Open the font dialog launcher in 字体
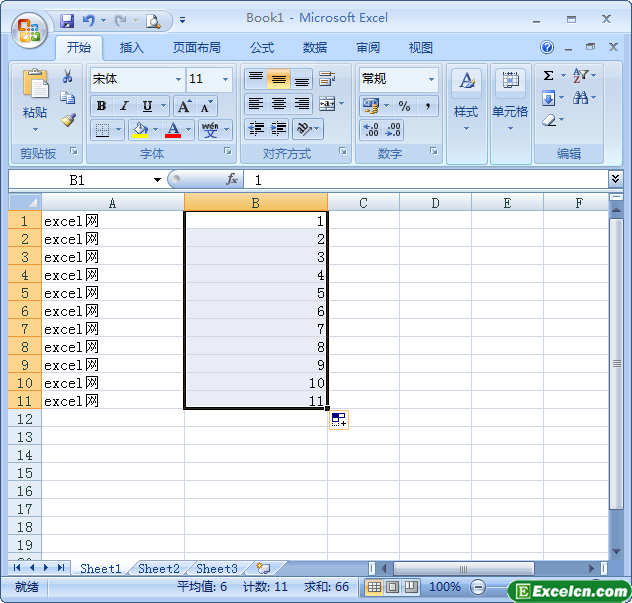The height and width of the screenshot is (603, 632). (x=228, y=151)
